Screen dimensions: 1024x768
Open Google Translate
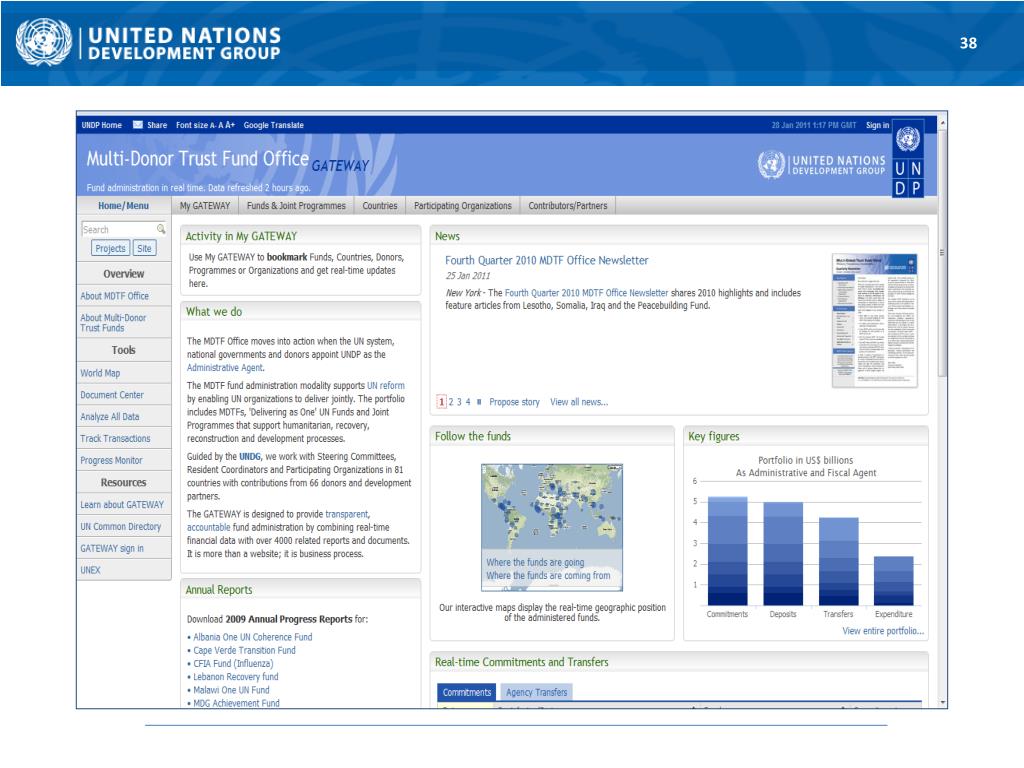click(x=274, y=125)
